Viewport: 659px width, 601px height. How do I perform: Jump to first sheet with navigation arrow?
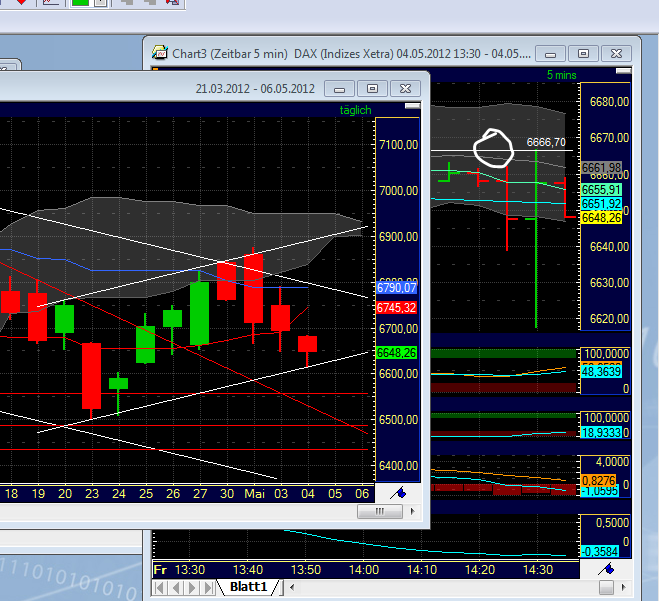pos(159,587)
